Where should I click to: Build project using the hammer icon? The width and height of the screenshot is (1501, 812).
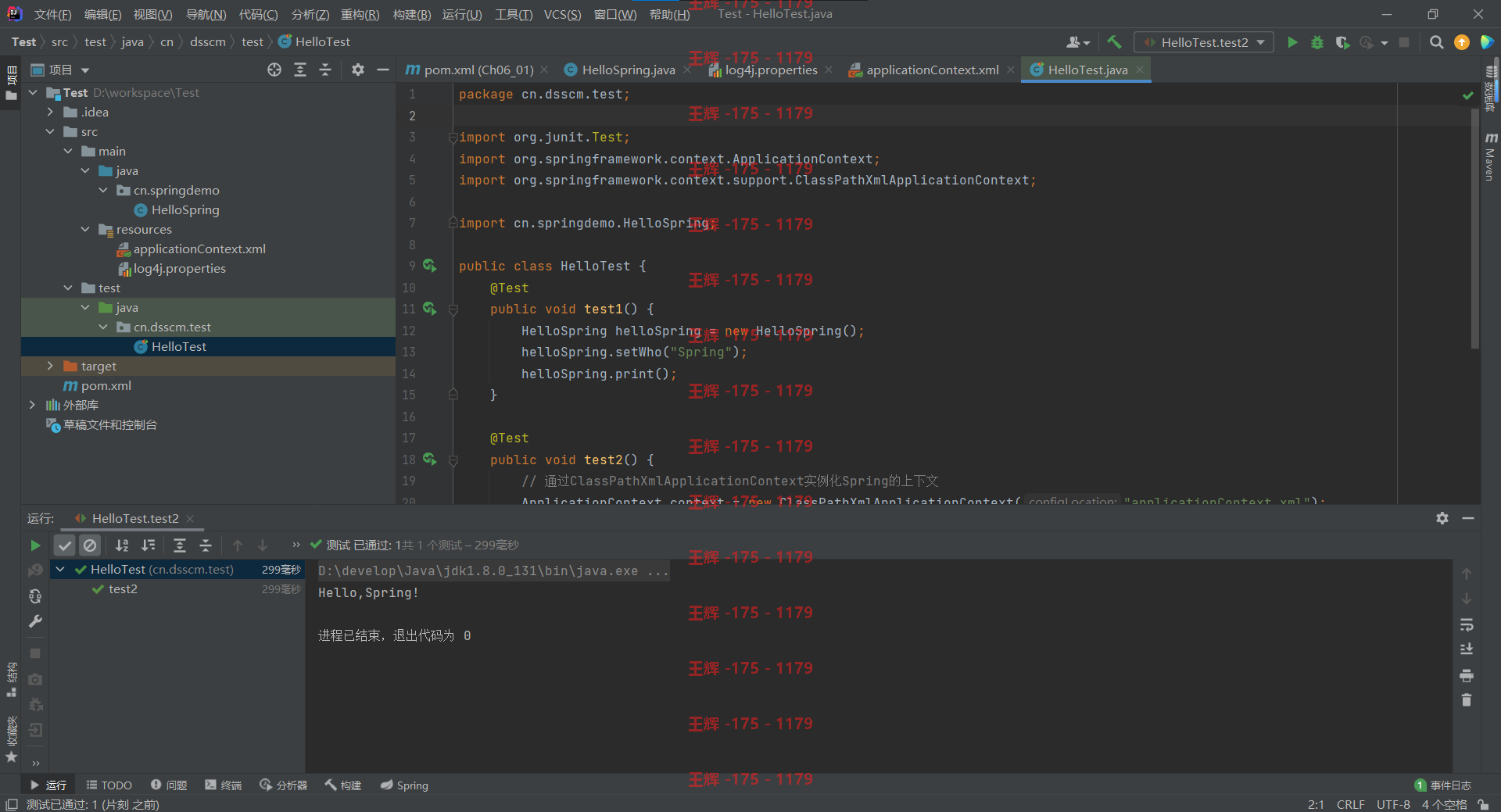click(x=1114, y=42)
